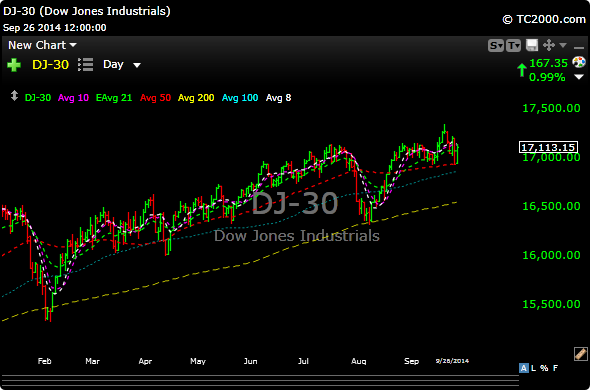Select logarithmic scale L toggle
Viewport: 590px width, 390px height.
coord(534,368)
